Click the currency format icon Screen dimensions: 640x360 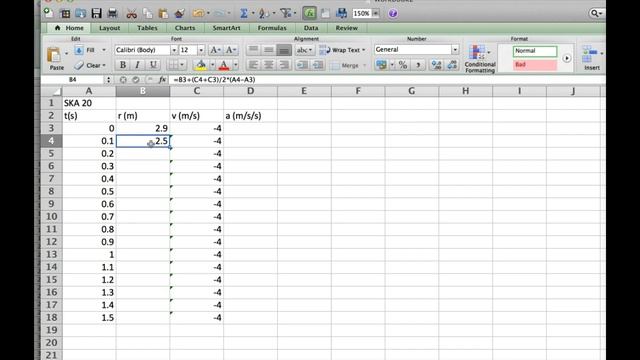(381, 64)
